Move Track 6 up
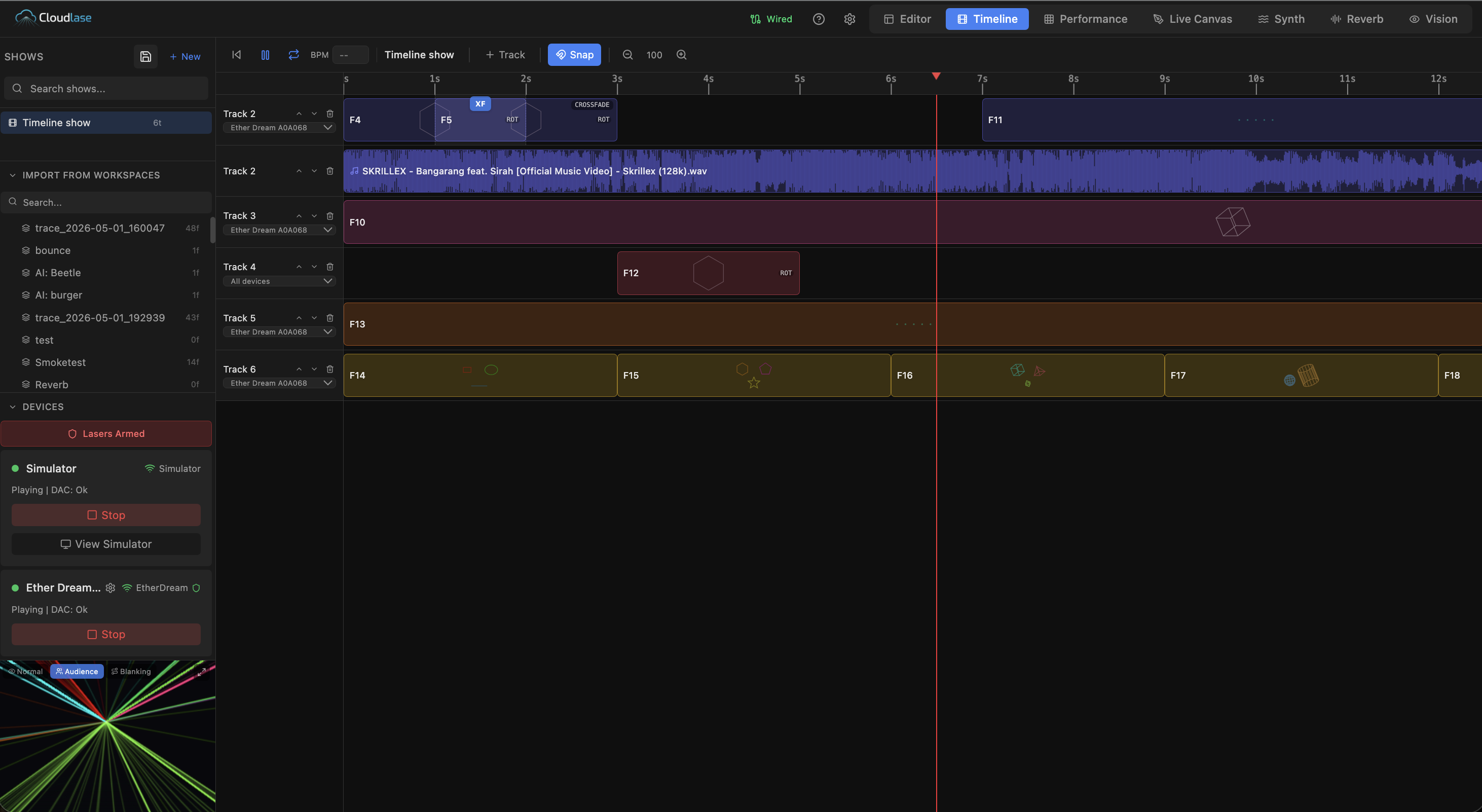 [x=299, y=370]
